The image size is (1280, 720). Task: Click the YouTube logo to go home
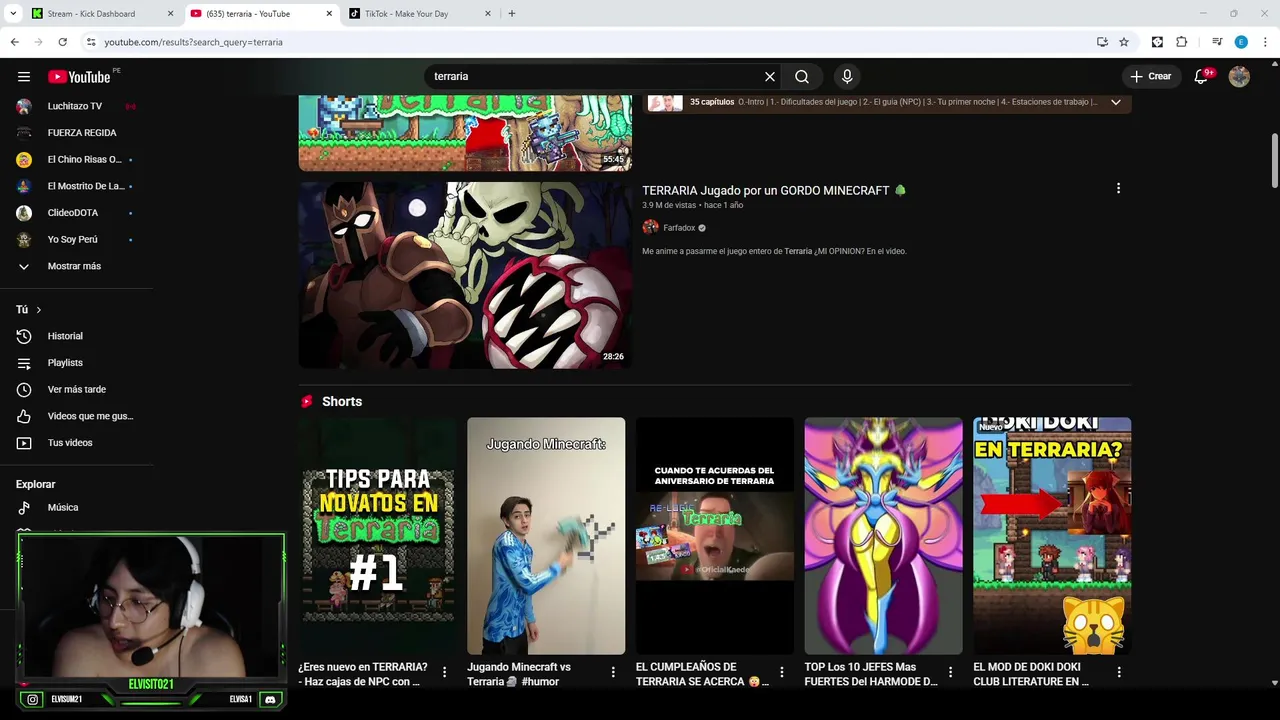79,77
